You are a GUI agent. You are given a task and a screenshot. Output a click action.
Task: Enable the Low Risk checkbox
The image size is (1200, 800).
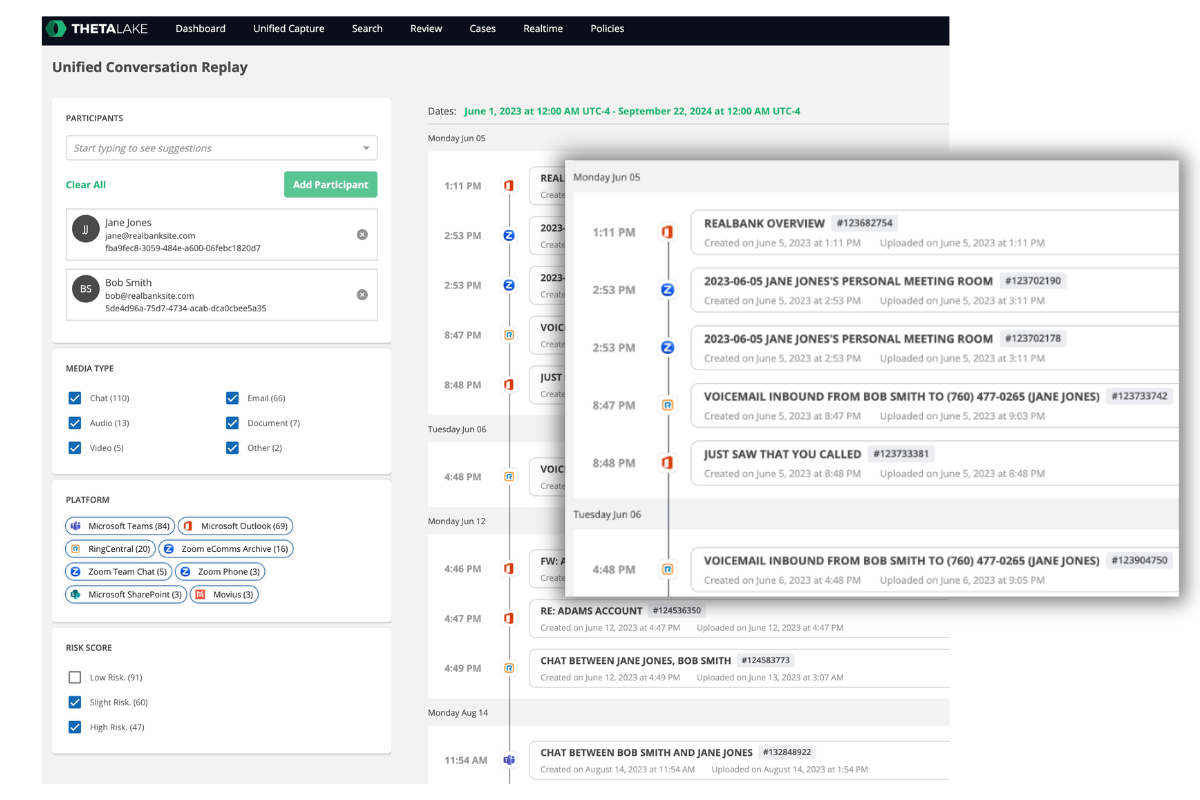(75, 678)
